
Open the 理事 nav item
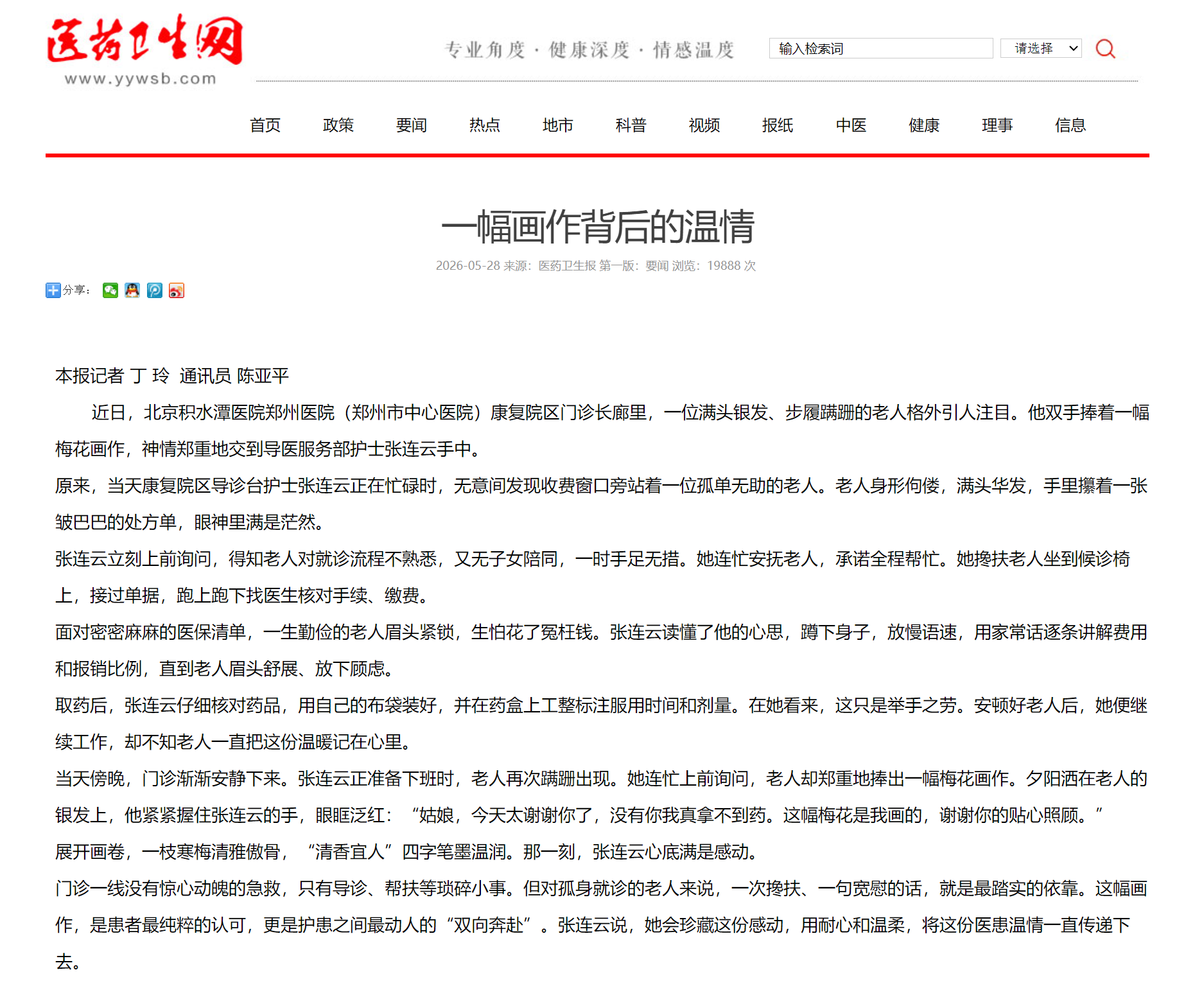click(997, 125)
